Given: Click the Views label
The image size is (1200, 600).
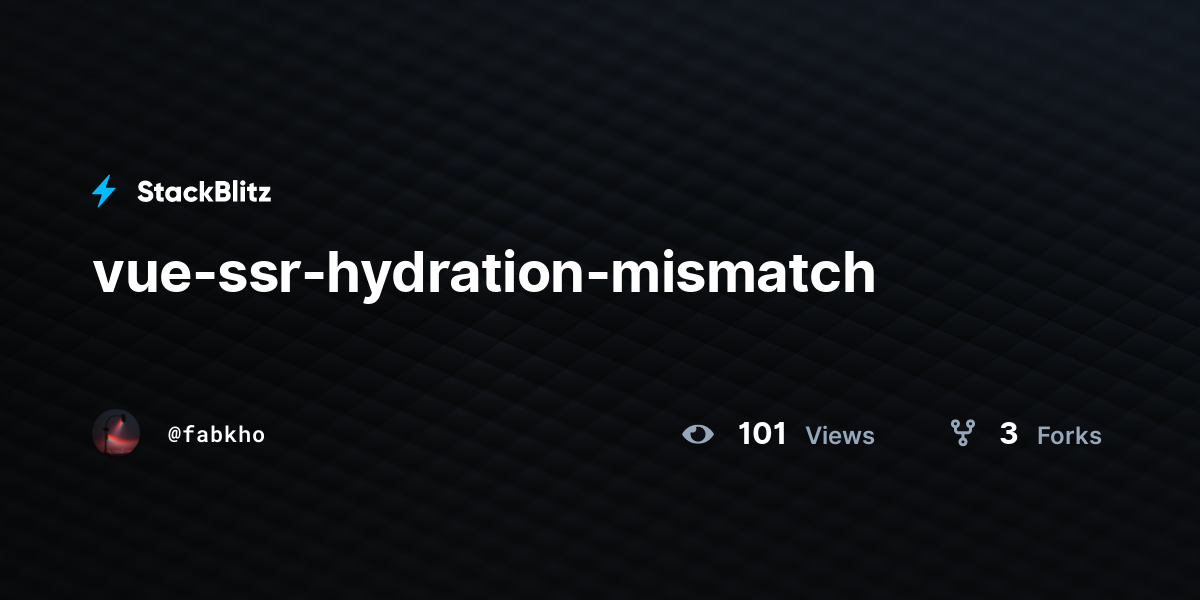Looking at the screenshot, I should (840, 436).
